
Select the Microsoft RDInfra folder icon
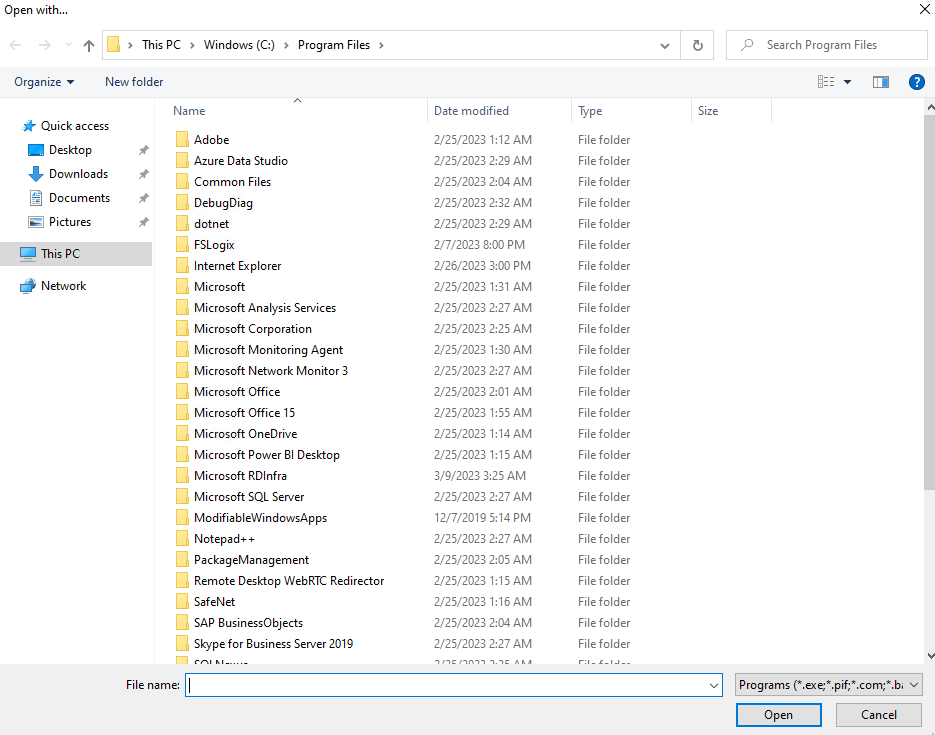[182, 476]
